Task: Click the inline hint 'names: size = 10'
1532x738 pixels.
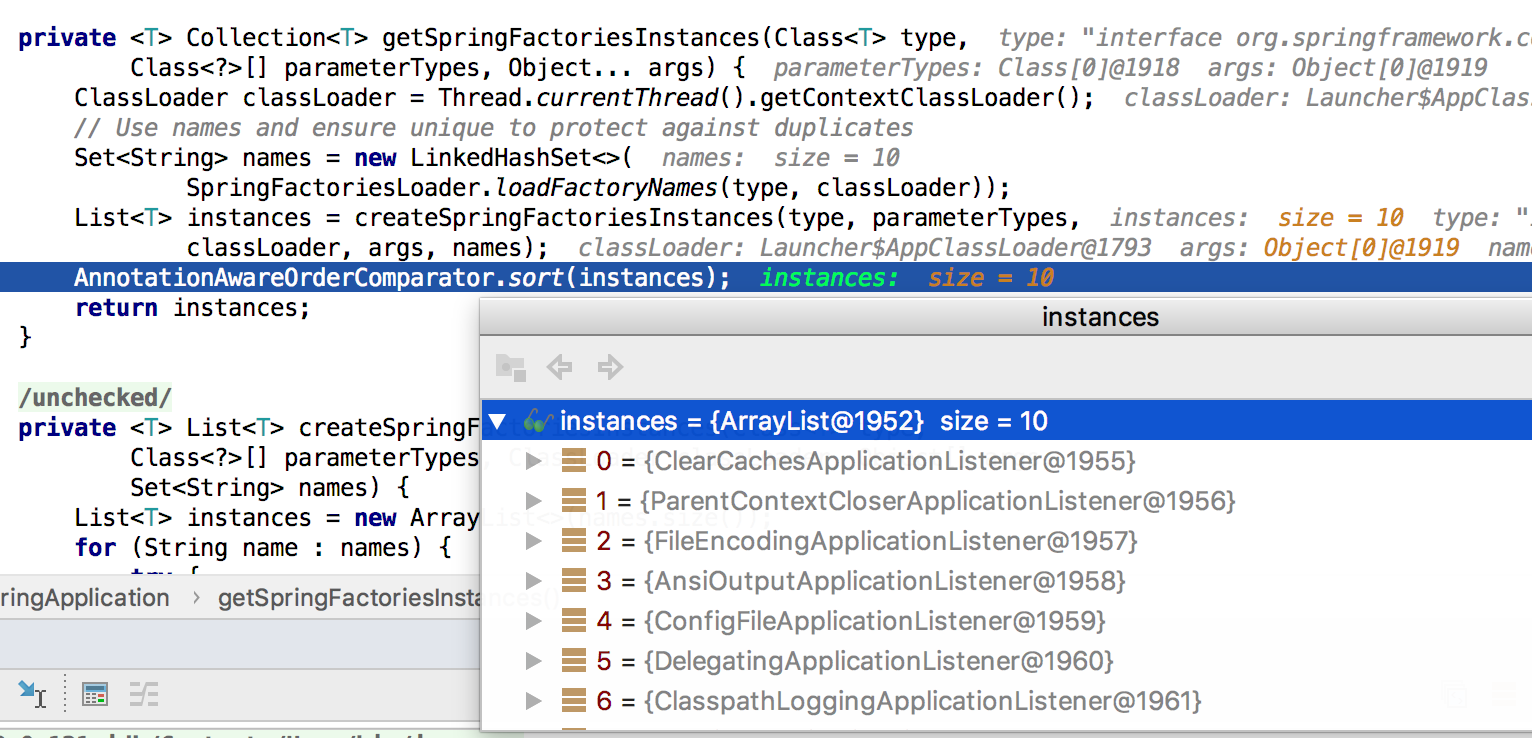Action: click(780, 158)
